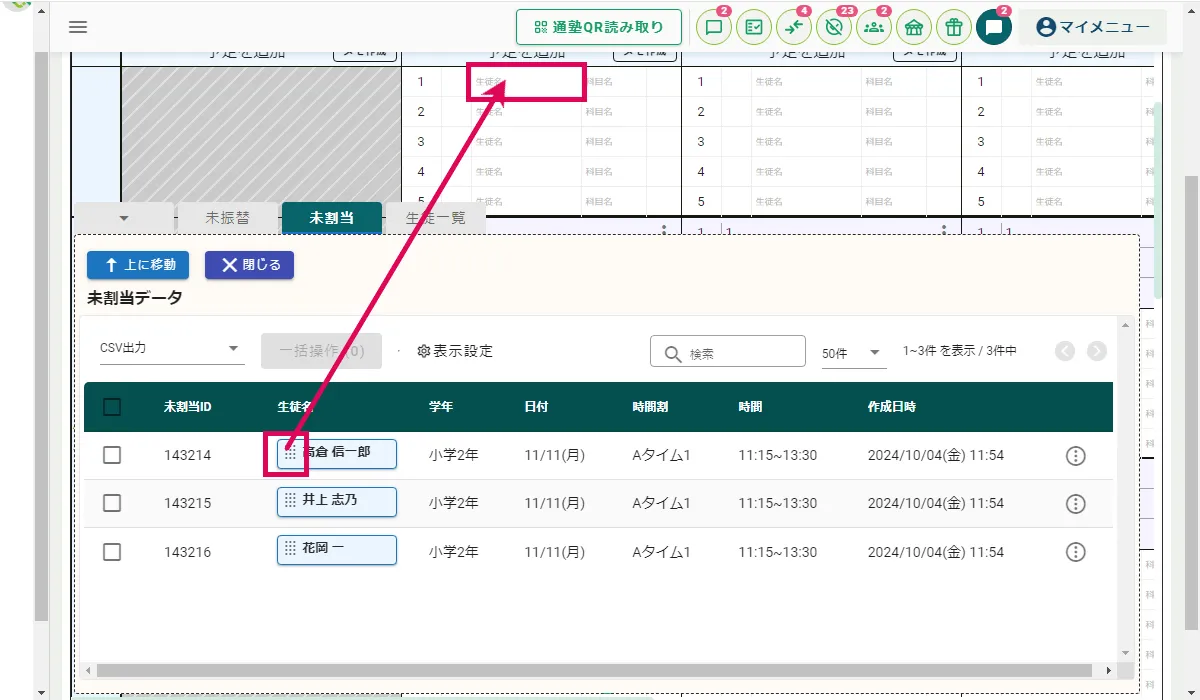Click Aタイム1 in the 143214 row
This screenshot has height=700, width=1200.
(662, 455)
